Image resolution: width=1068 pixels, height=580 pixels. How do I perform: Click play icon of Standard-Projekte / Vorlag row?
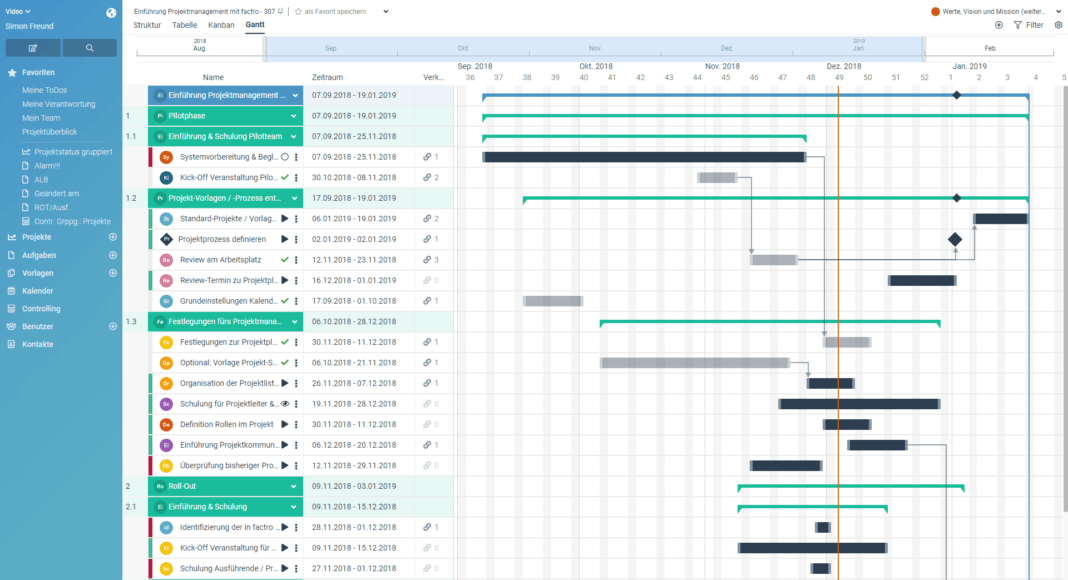pyautogui.click(x=285, y=219)
